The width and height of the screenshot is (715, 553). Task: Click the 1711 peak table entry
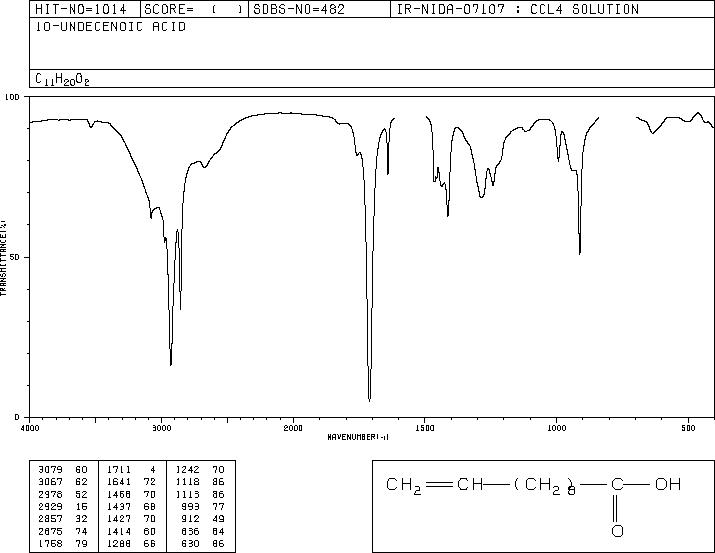tap(119, 470)
